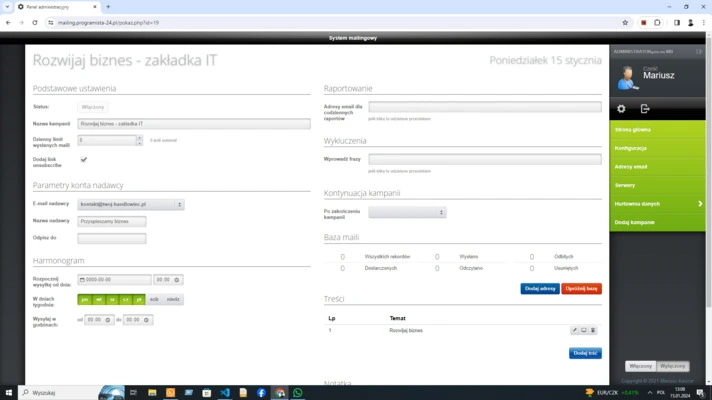Open the 'do' sending hour picker
The width and height of the screenshot is (712, 400).
tap(138, 320)
